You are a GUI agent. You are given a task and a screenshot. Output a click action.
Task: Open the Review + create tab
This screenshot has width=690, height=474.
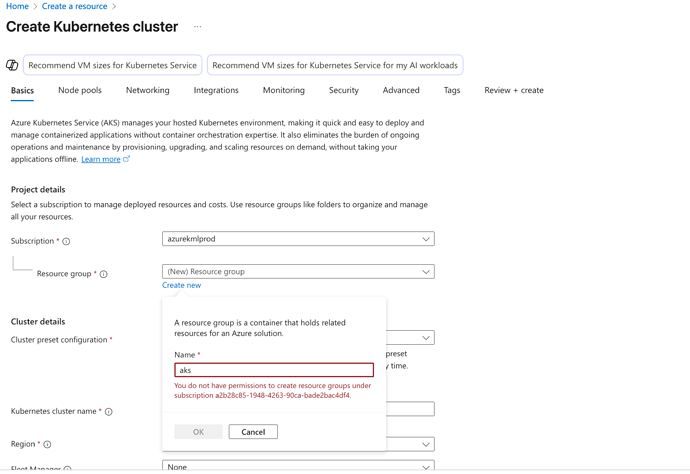click(514, 90)
